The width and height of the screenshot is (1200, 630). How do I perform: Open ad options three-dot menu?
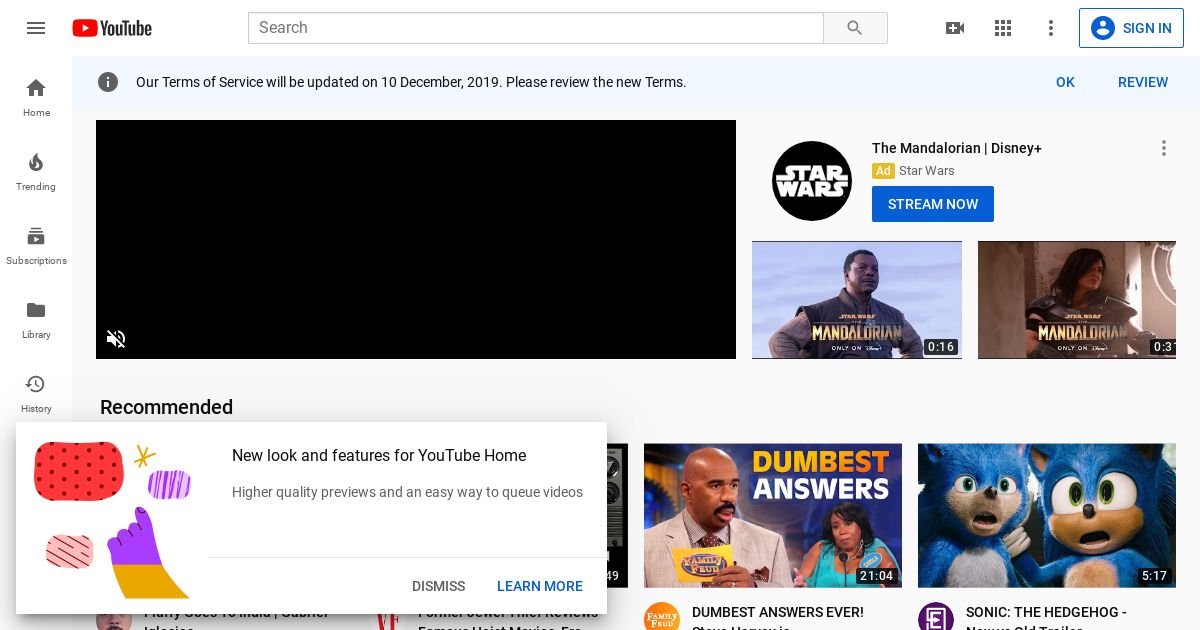[1164, 148]
